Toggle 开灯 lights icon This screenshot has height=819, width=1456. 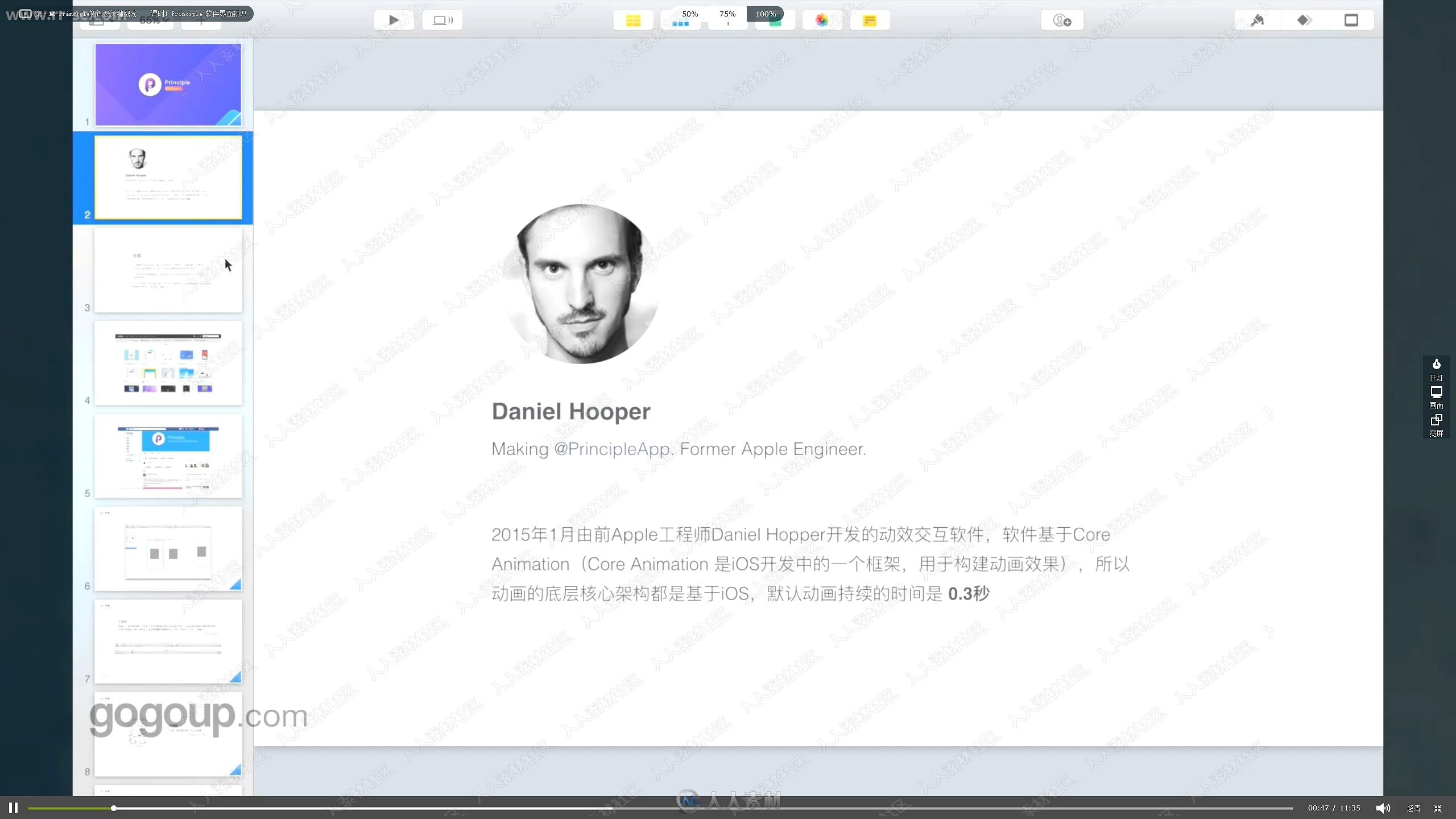point(1436,370)
